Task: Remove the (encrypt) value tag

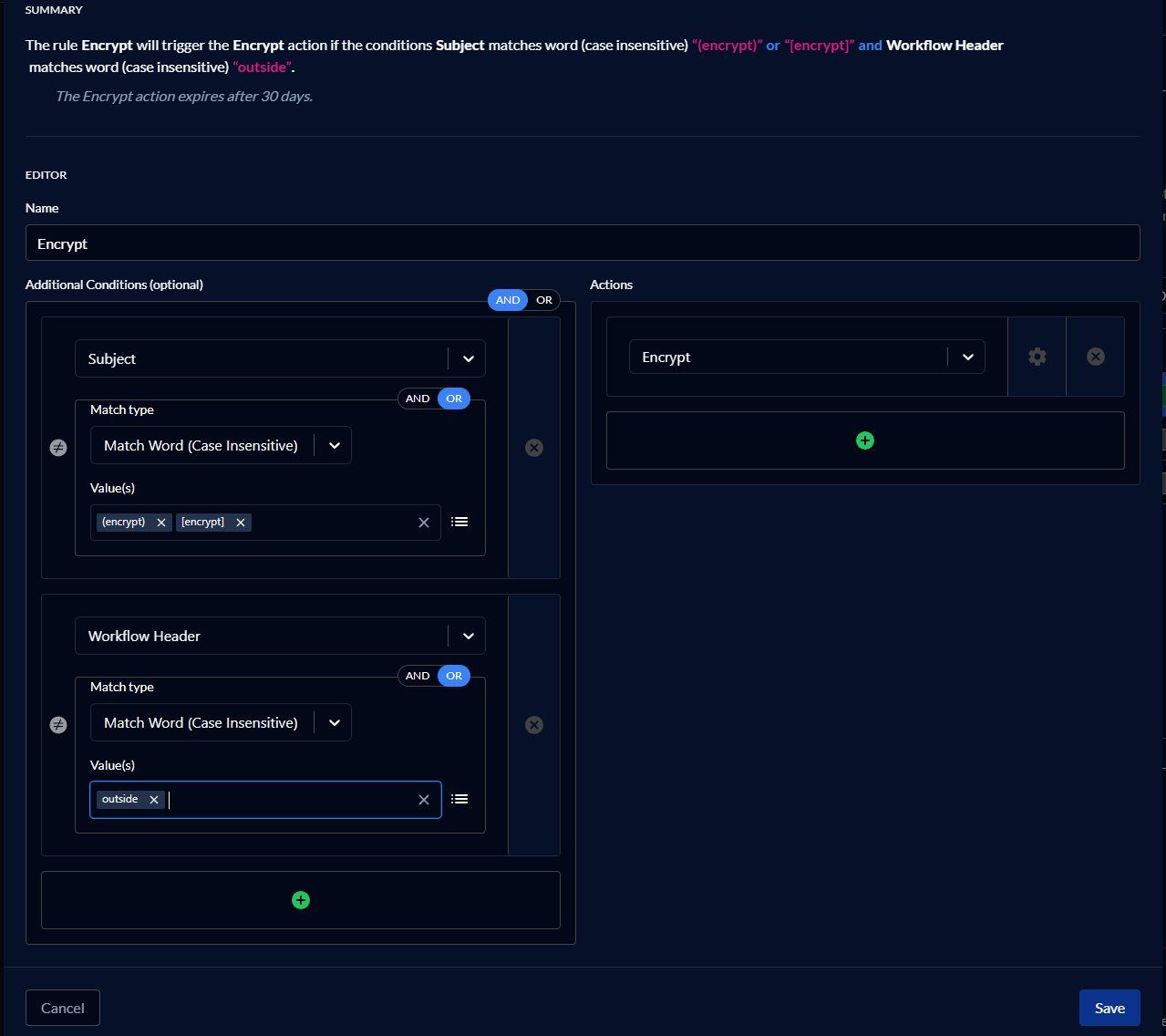Action: pos(161,523)
